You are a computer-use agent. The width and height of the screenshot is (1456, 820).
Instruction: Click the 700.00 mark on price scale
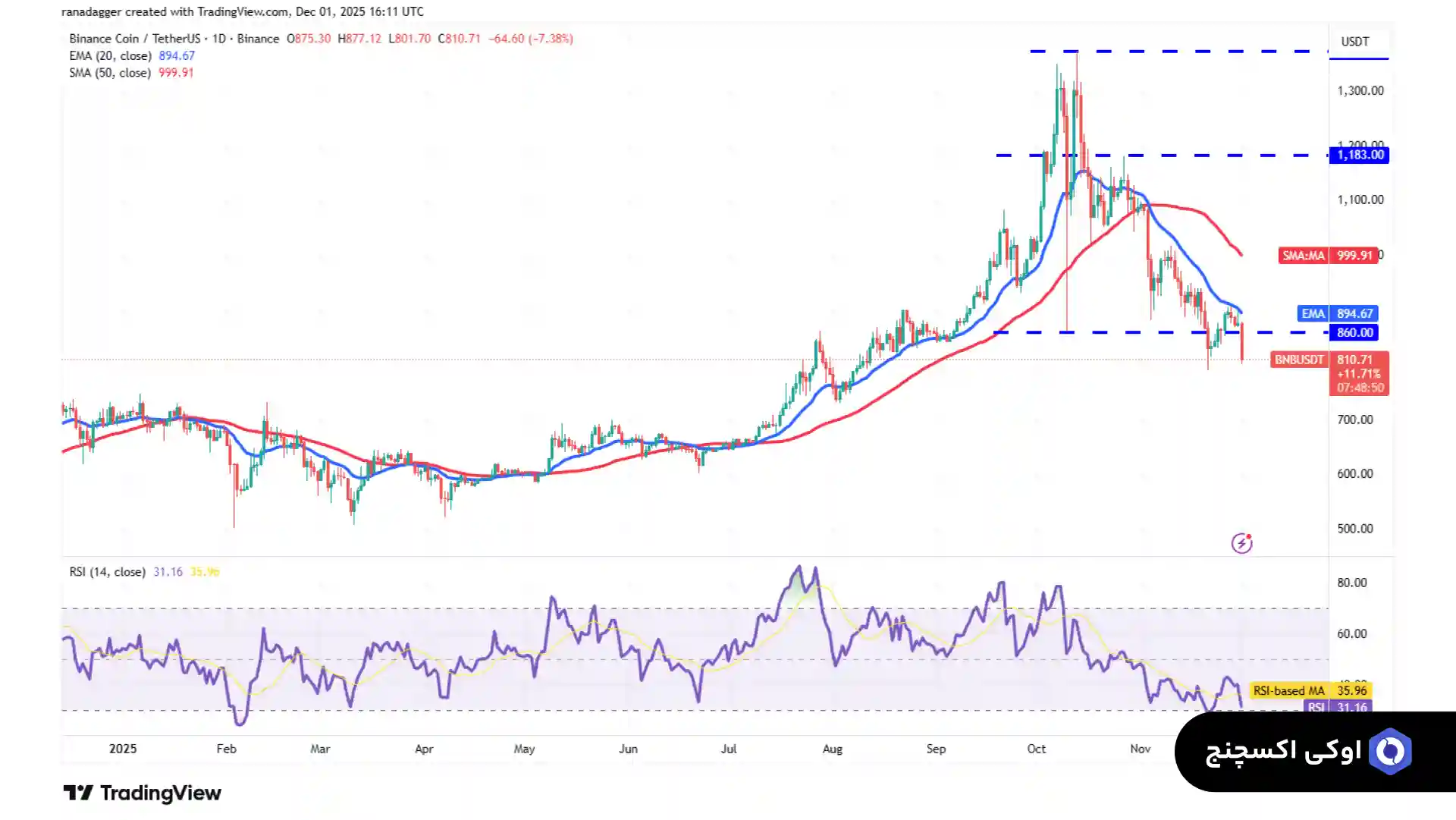(x=1354, y=420)
